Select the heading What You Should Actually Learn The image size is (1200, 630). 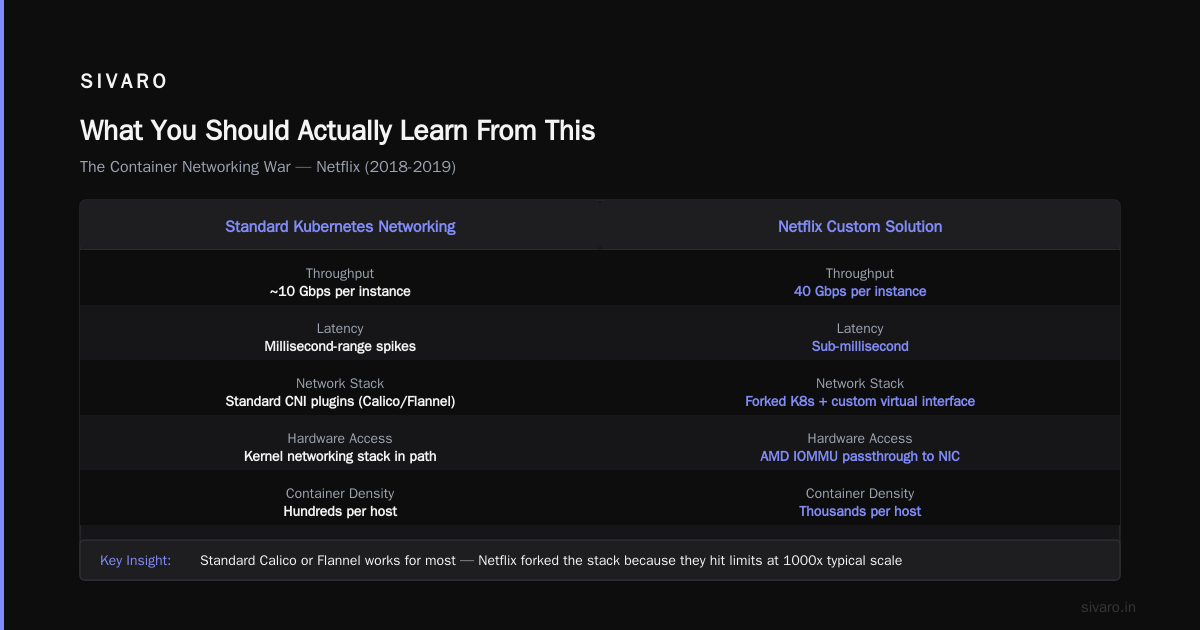click(x=338, y=130)
